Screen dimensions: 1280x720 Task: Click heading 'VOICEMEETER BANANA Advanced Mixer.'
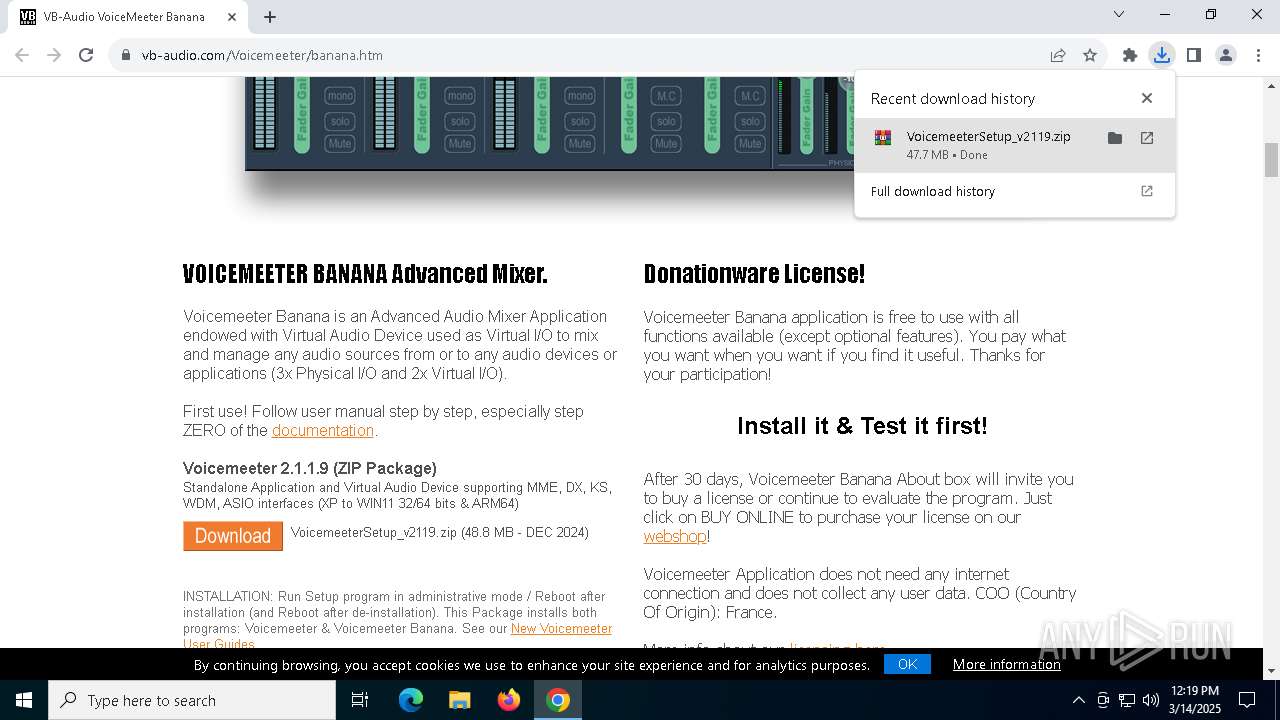pyautogui.click(x=365, y=274)
